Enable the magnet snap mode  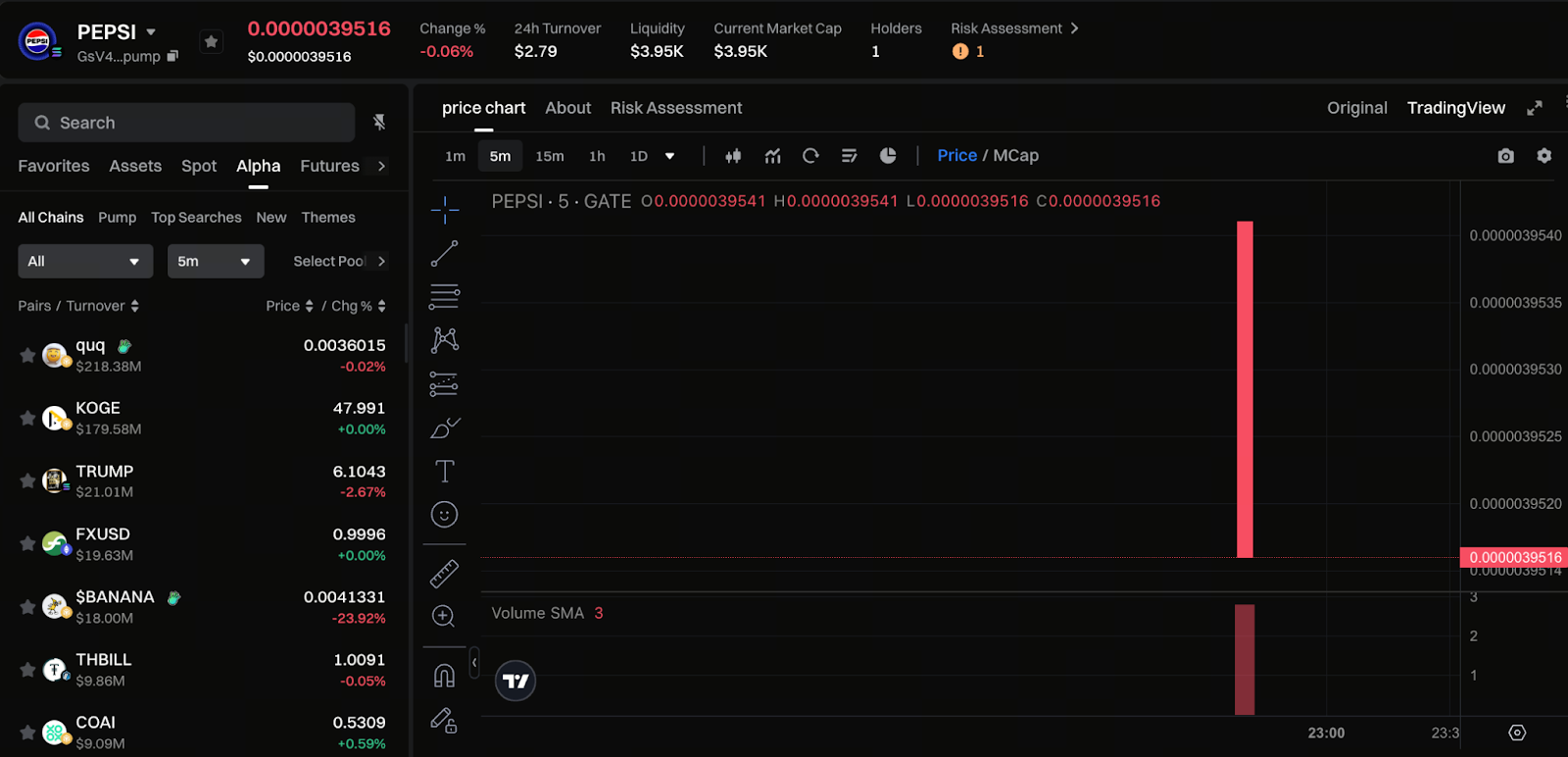pyautogui.click(x=444, y=677)
